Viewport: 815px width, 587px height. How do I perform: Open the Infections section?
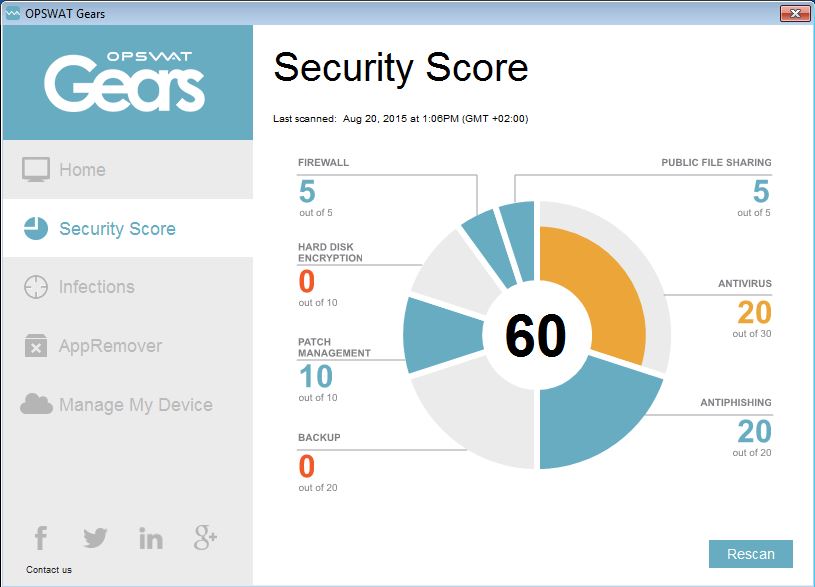coord(127,287)
